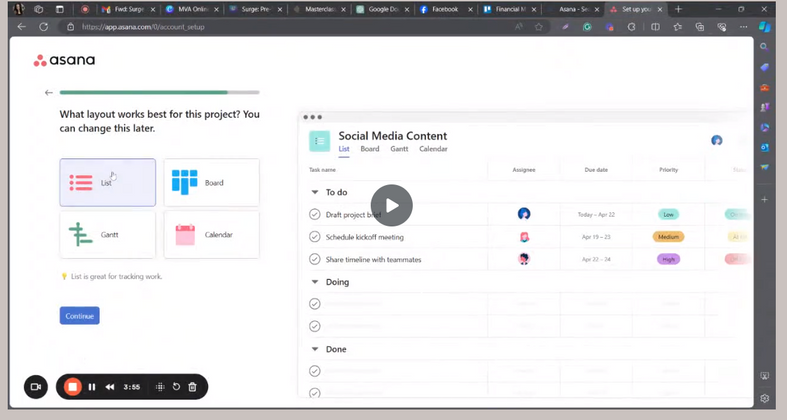Screen dimensions: 787x420
Task: Stop the screen recording
Action: pyautogui.click(x=72, y=387)
